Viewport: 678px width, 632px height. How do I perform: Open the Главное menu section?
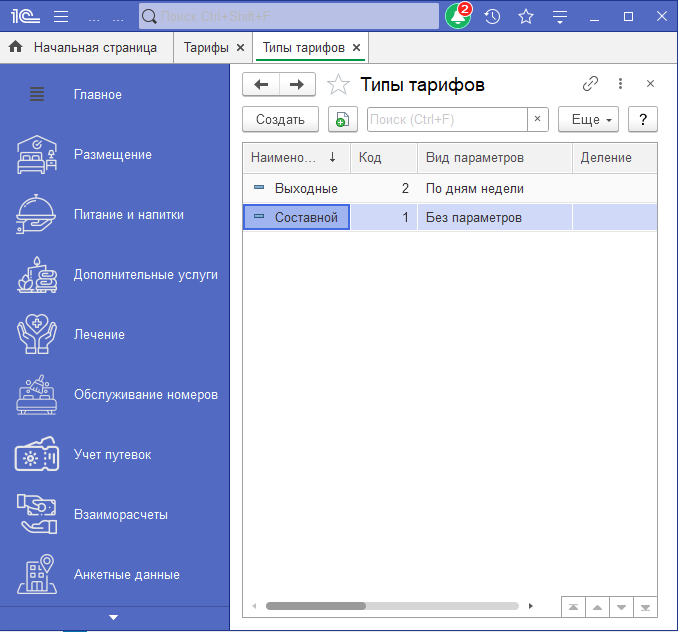click(x=97, y=95)
